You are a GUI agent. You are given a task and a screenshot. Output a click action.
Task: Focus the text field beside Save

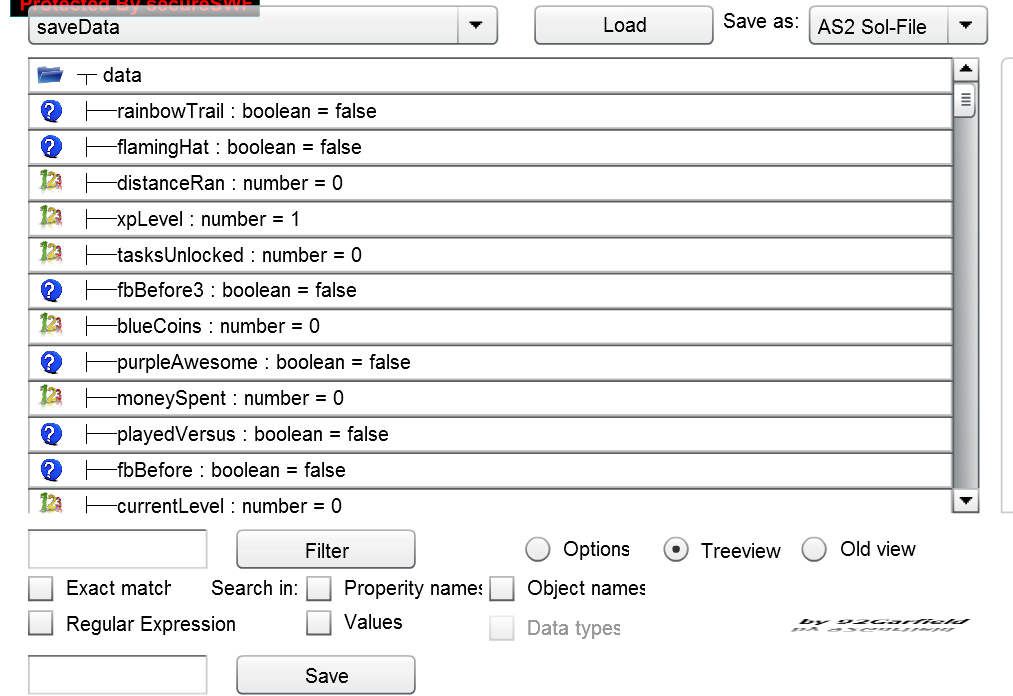pyautogui.click(x=118, y=675)
